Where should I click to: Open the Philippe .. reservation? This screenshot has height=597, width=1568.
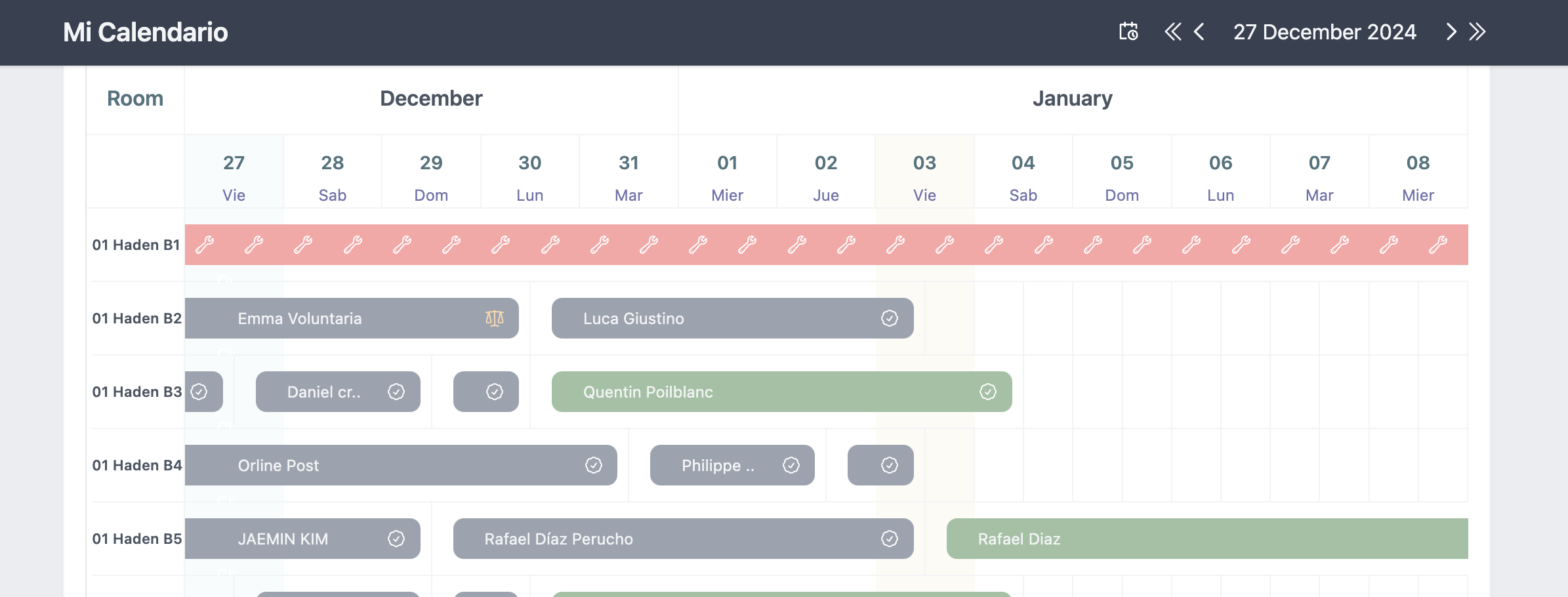click(x=718, y=465)
